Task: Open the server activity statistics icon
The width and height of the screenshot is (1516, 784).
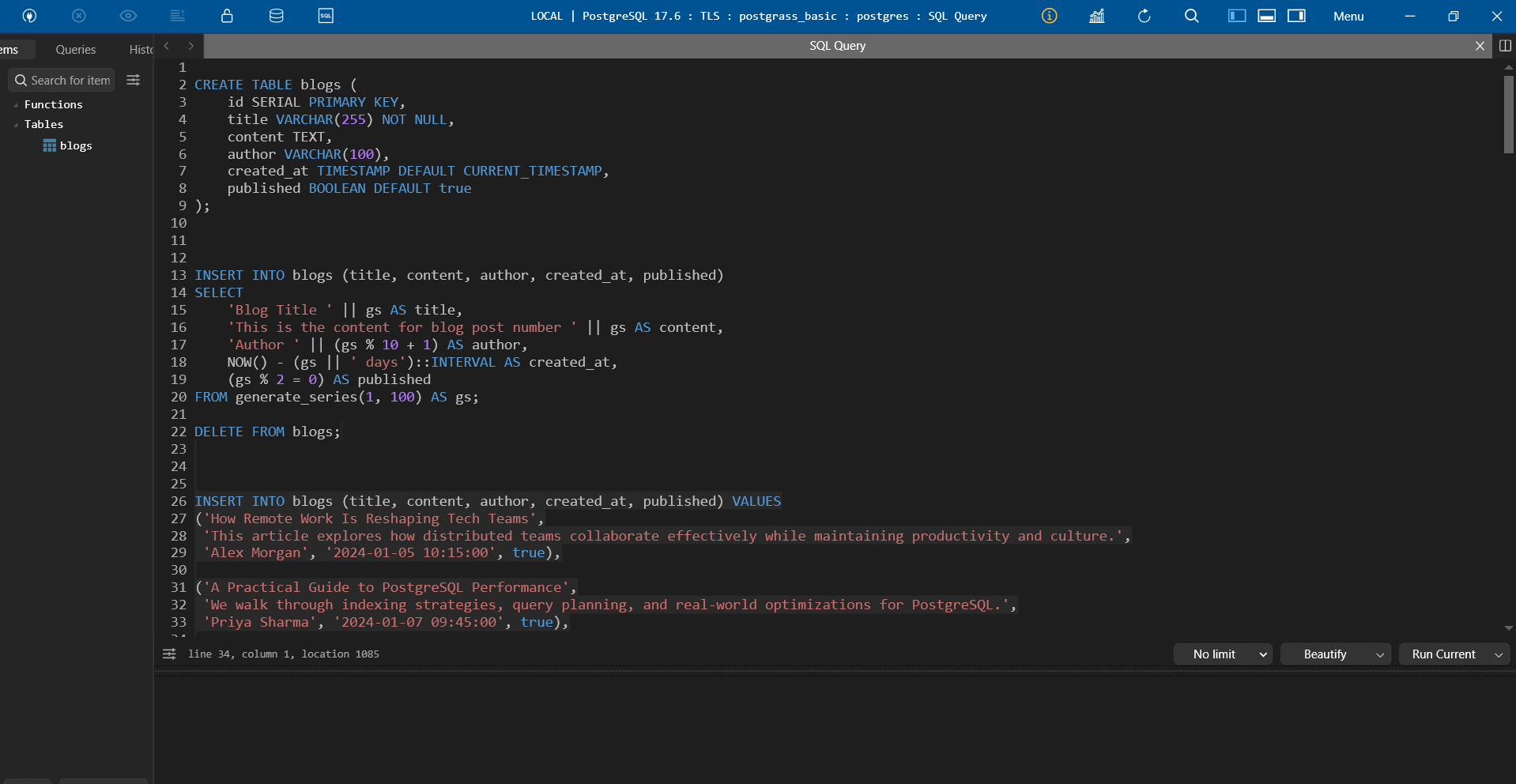Action: pyautogui.click(x=1096, y=16)
